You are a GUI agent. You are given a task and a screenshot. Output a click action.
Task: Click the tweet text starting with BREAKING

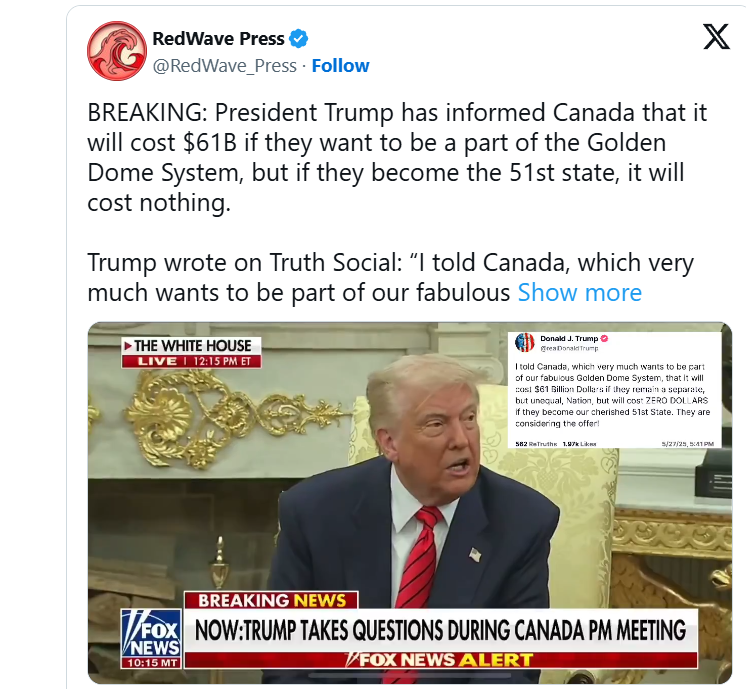[x=397, y=157]
